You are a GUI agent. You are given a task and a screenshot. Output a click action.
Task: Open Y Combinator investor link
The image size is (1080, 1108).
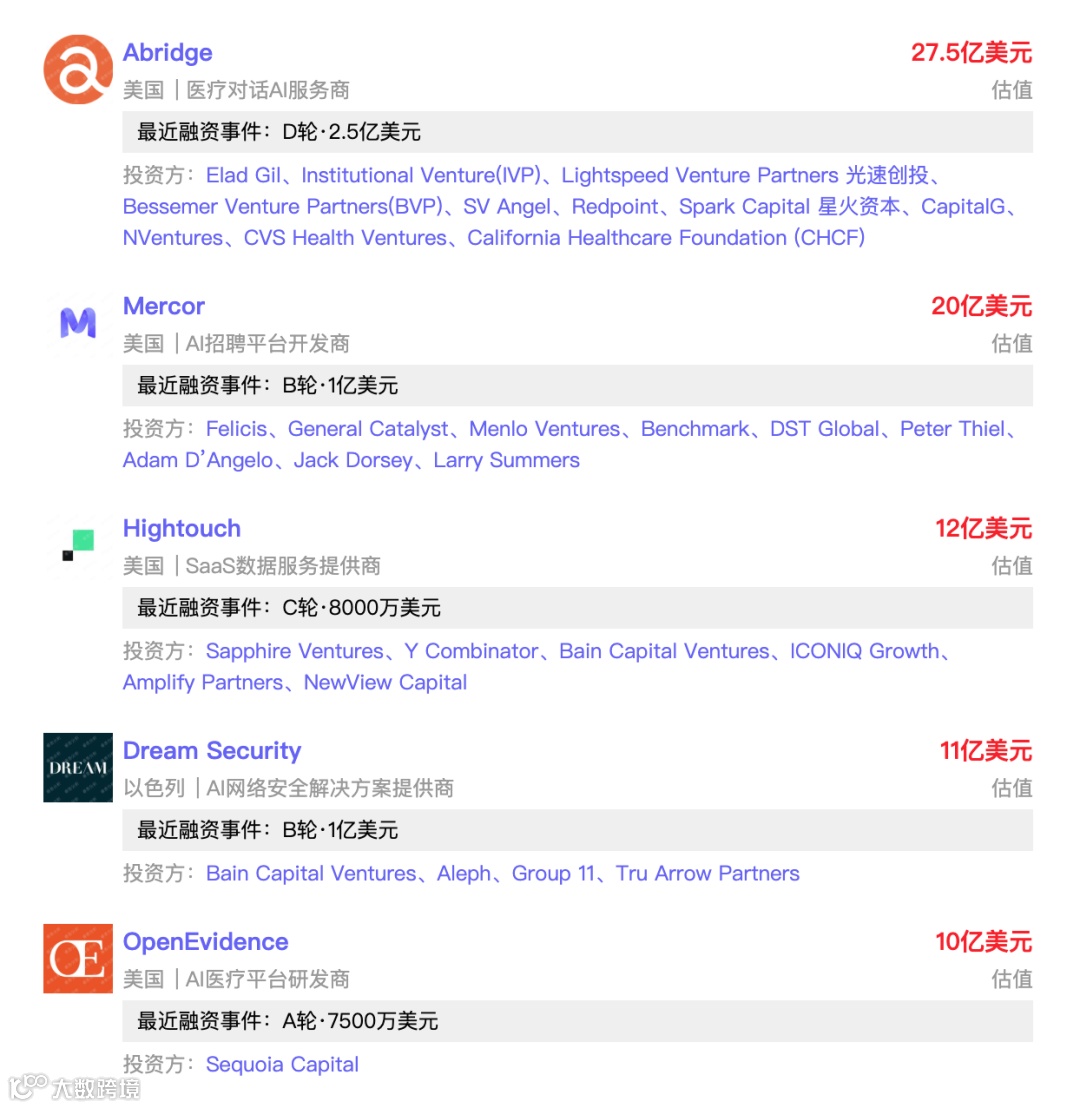point(471,652)
